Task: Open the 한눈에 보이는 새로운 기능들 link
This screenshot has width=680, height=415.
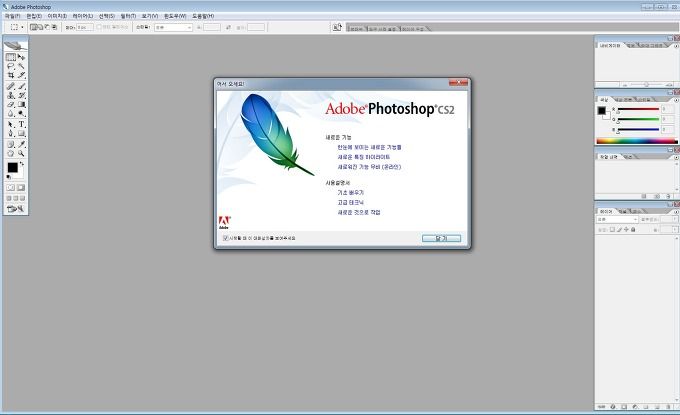Action: [x=369, y=147]
